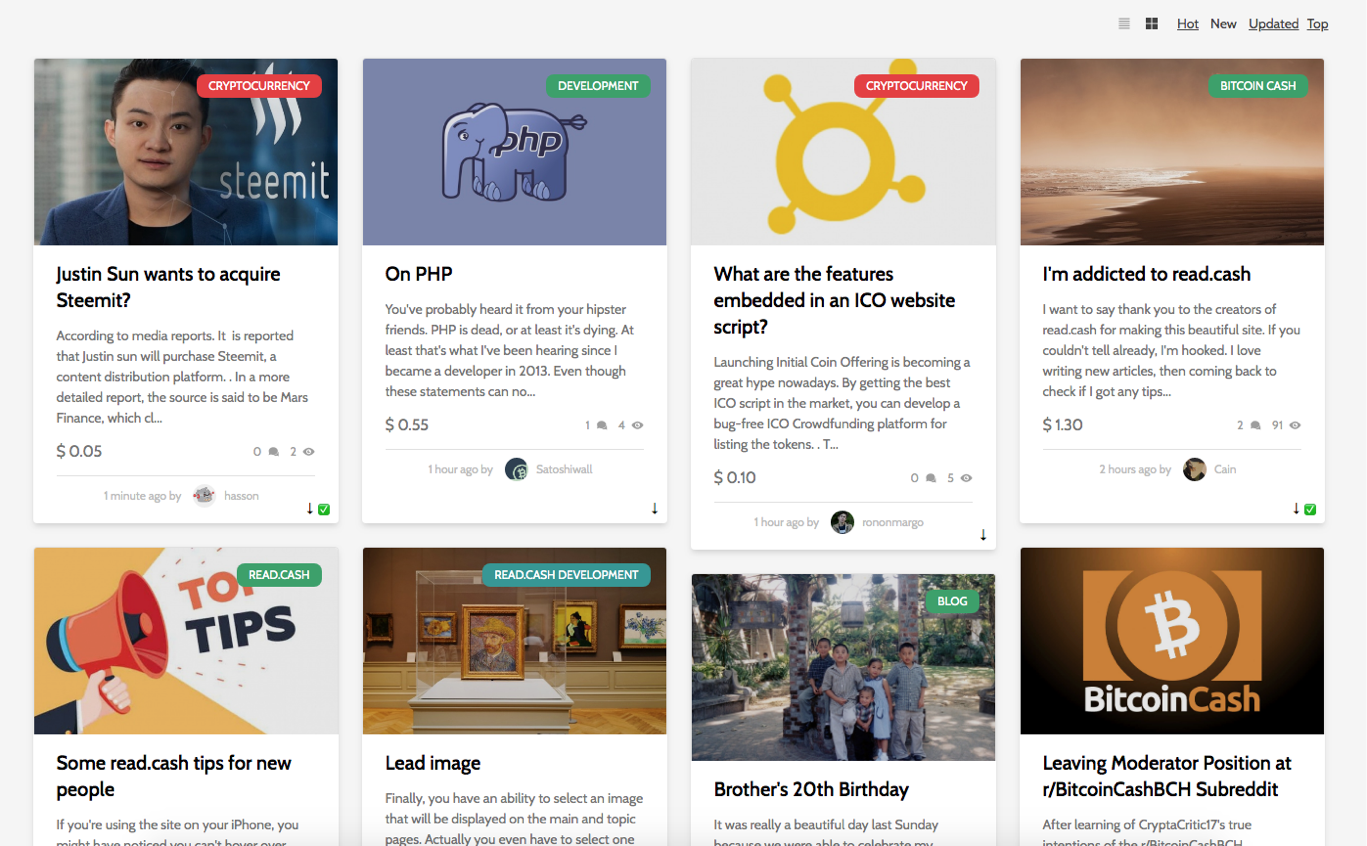Visit author rononmargo's profile name

(893, 522)
